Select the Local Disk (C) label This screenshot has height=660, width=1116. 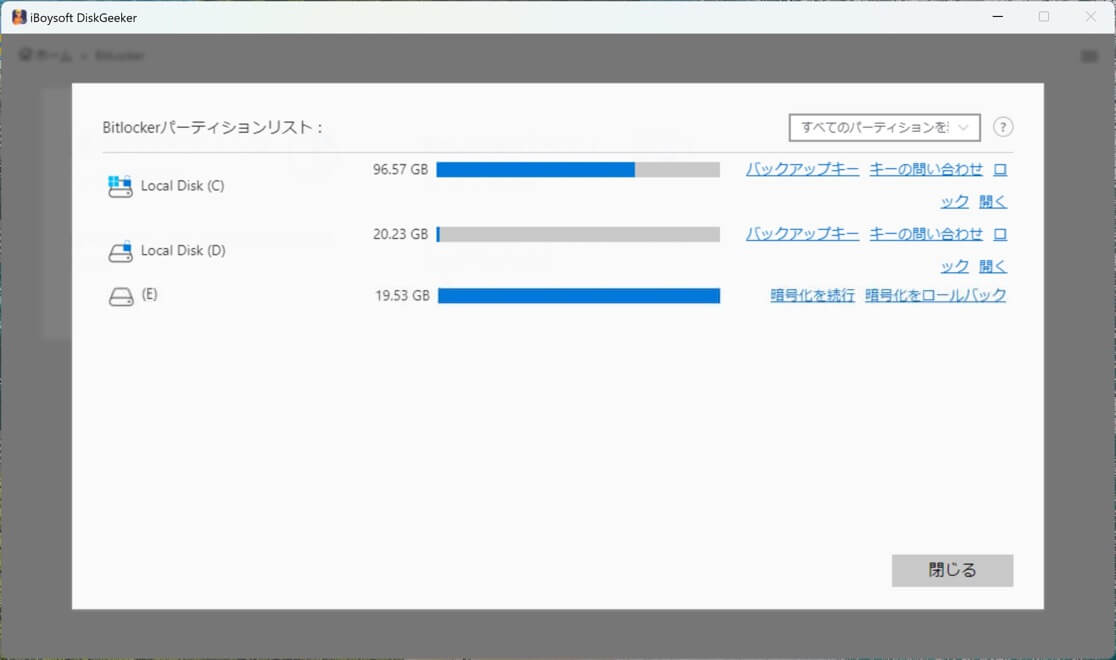click(182, 186)
